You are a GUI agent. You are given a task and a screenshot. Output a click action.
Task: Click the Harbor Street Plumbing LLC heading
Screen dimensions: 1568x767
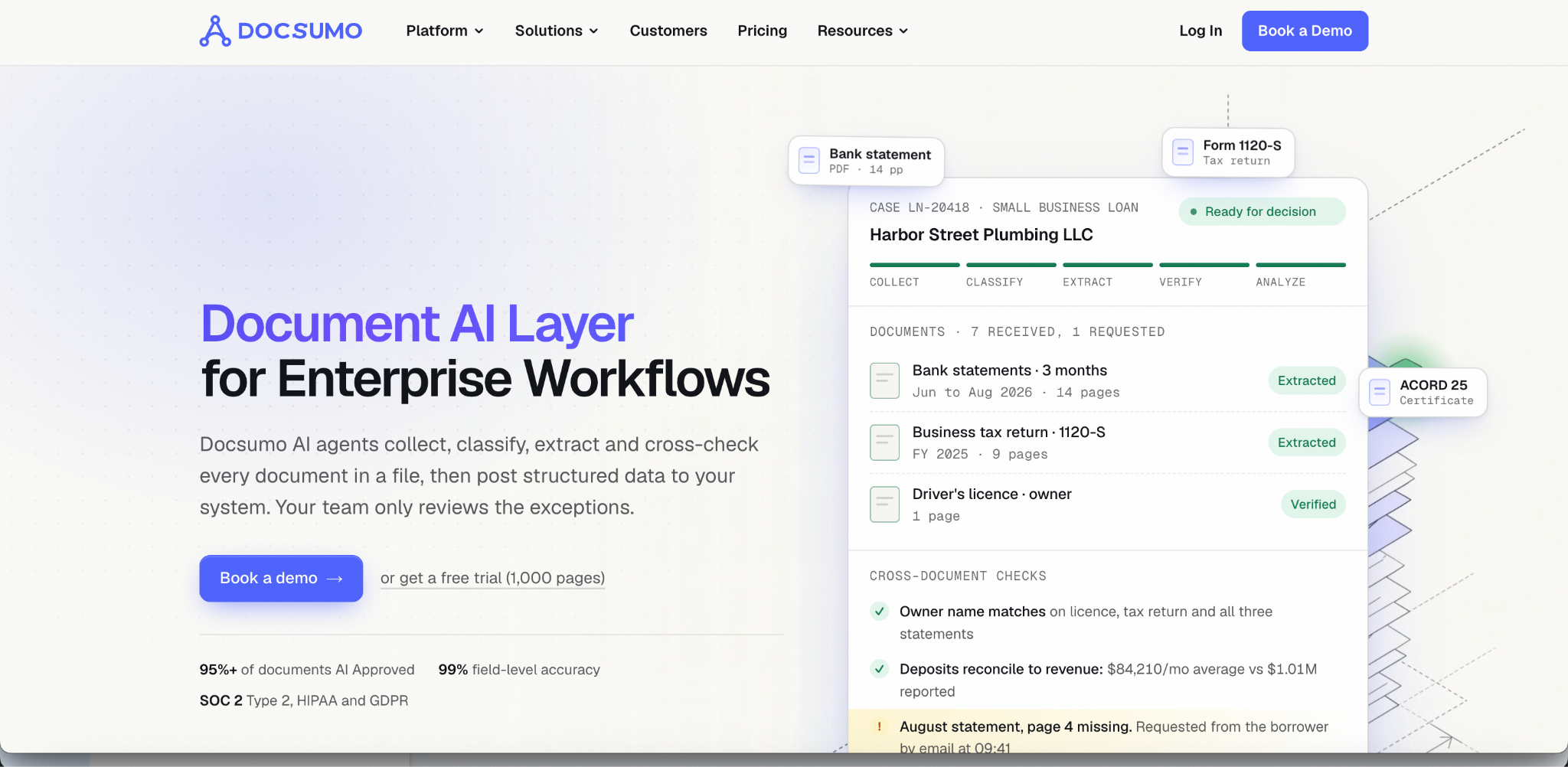click(982, 235)
